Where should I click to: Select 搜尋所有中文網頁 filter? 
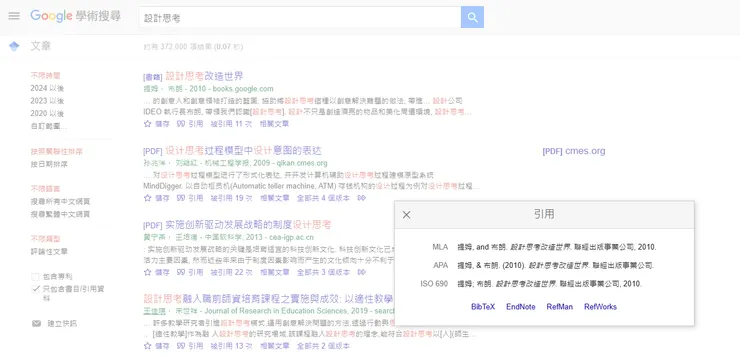[x=60, y=201]
